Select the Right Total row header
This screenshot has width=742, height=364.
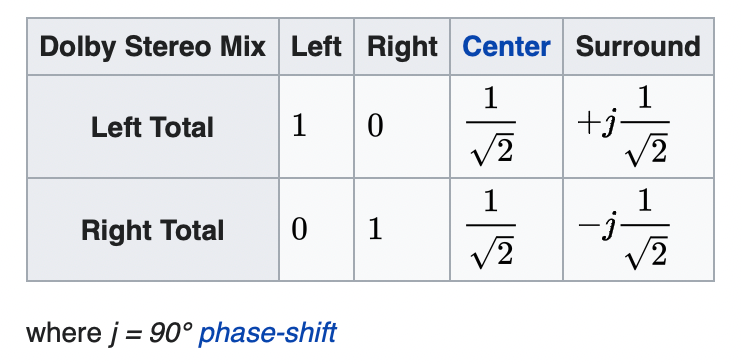pyautogui.click(x=153, y=230)
